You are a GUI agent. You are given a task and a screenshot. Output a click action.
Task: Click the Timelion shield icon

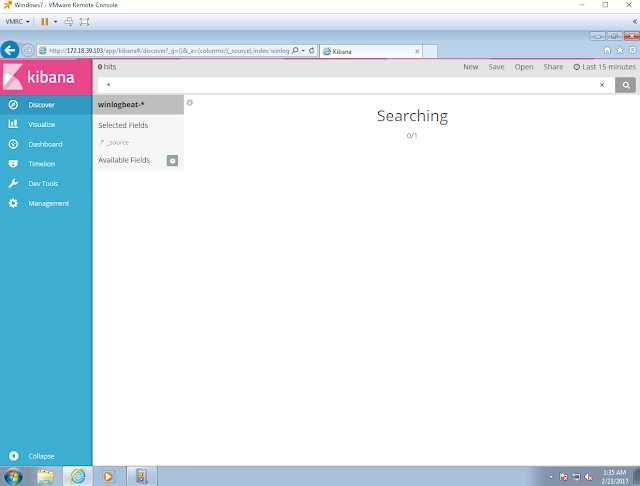click(x=13, y=164)
